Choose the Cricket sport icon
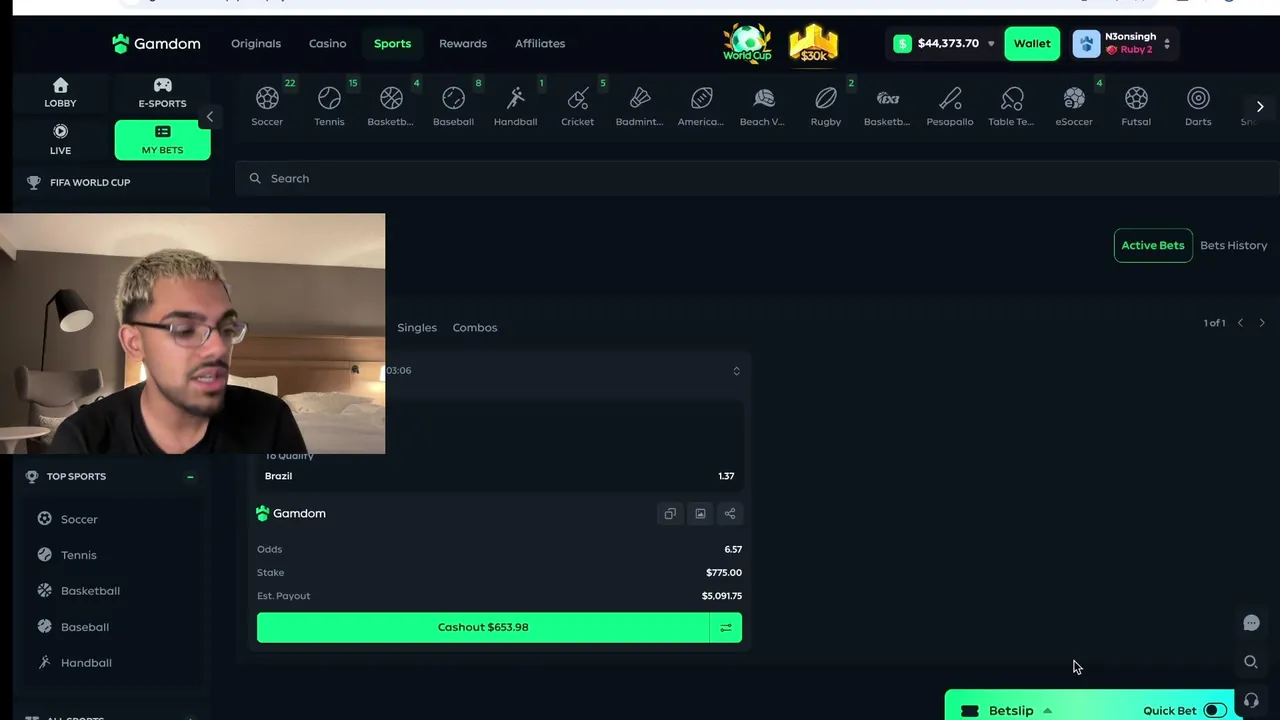This screenshot has width=1280, height=720. pyautogui.click(x=577, y=105)
